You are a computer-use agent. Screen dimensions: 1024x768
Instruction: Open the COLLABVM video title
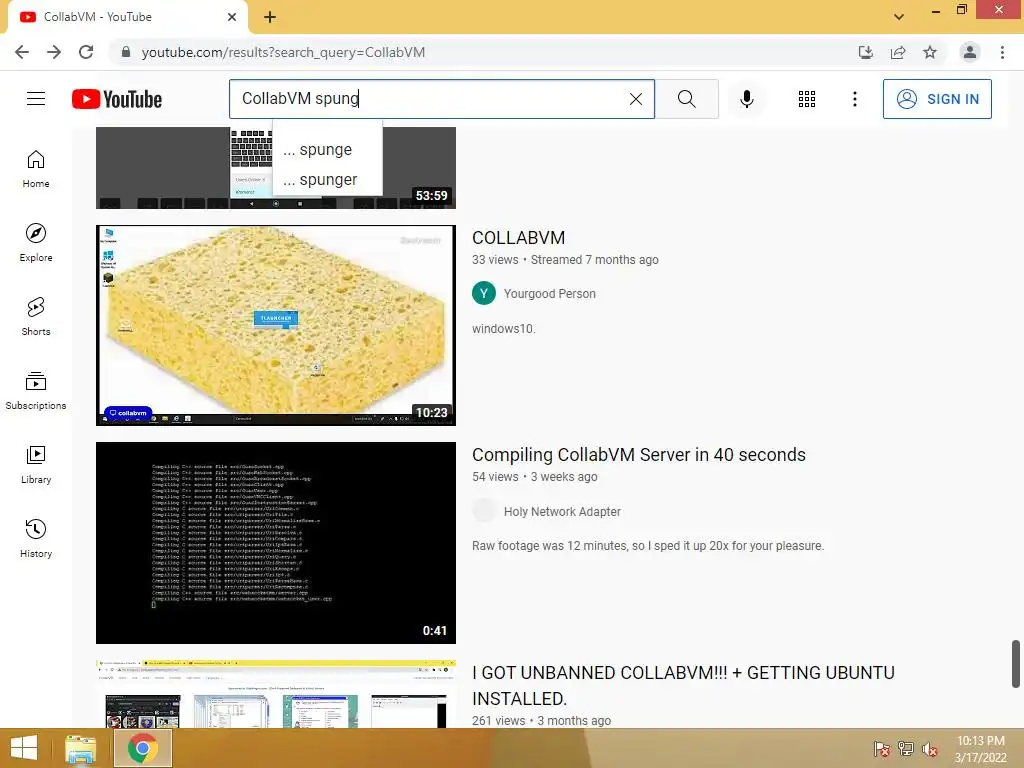pos(519,238)
